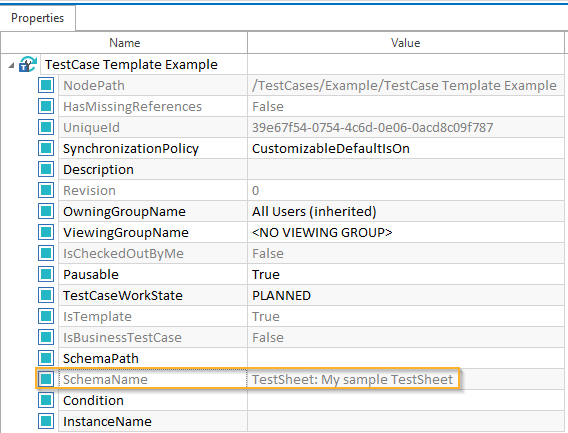Click the empty Description value field
This screenshot has width=568, height=433.
tap(406, 170)
